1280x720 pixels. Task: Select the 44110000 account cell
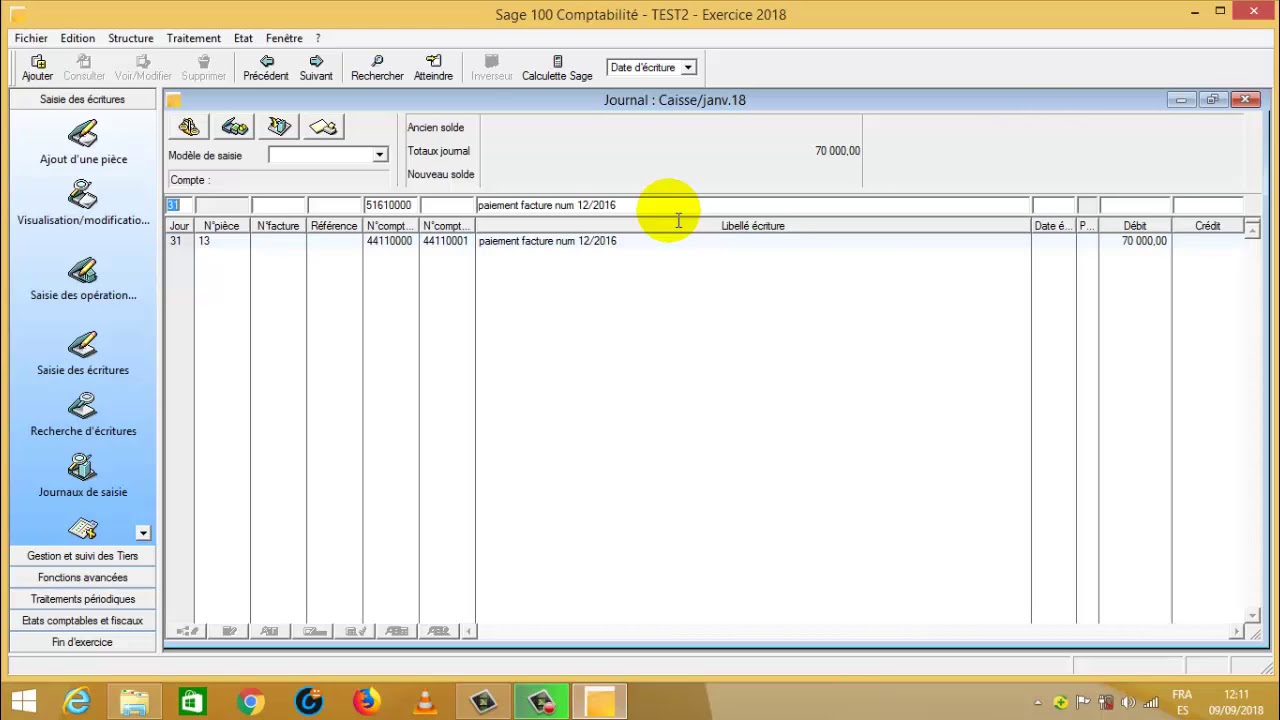click(x=389, y=241)
